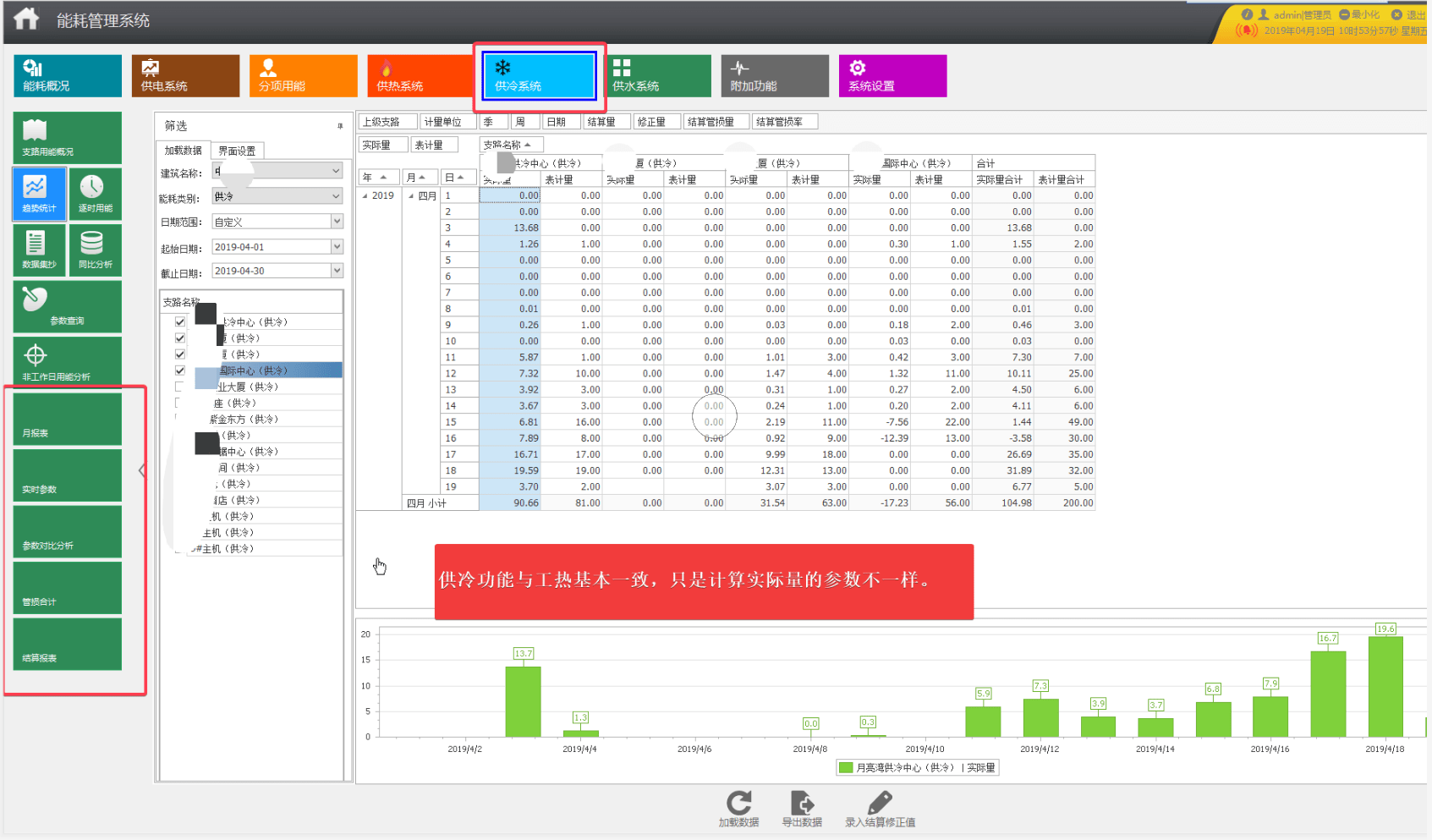The height and width of the screenshot is (840, 1432).
Task: Open the 逐时用能 clock icon
Action: 95,194
